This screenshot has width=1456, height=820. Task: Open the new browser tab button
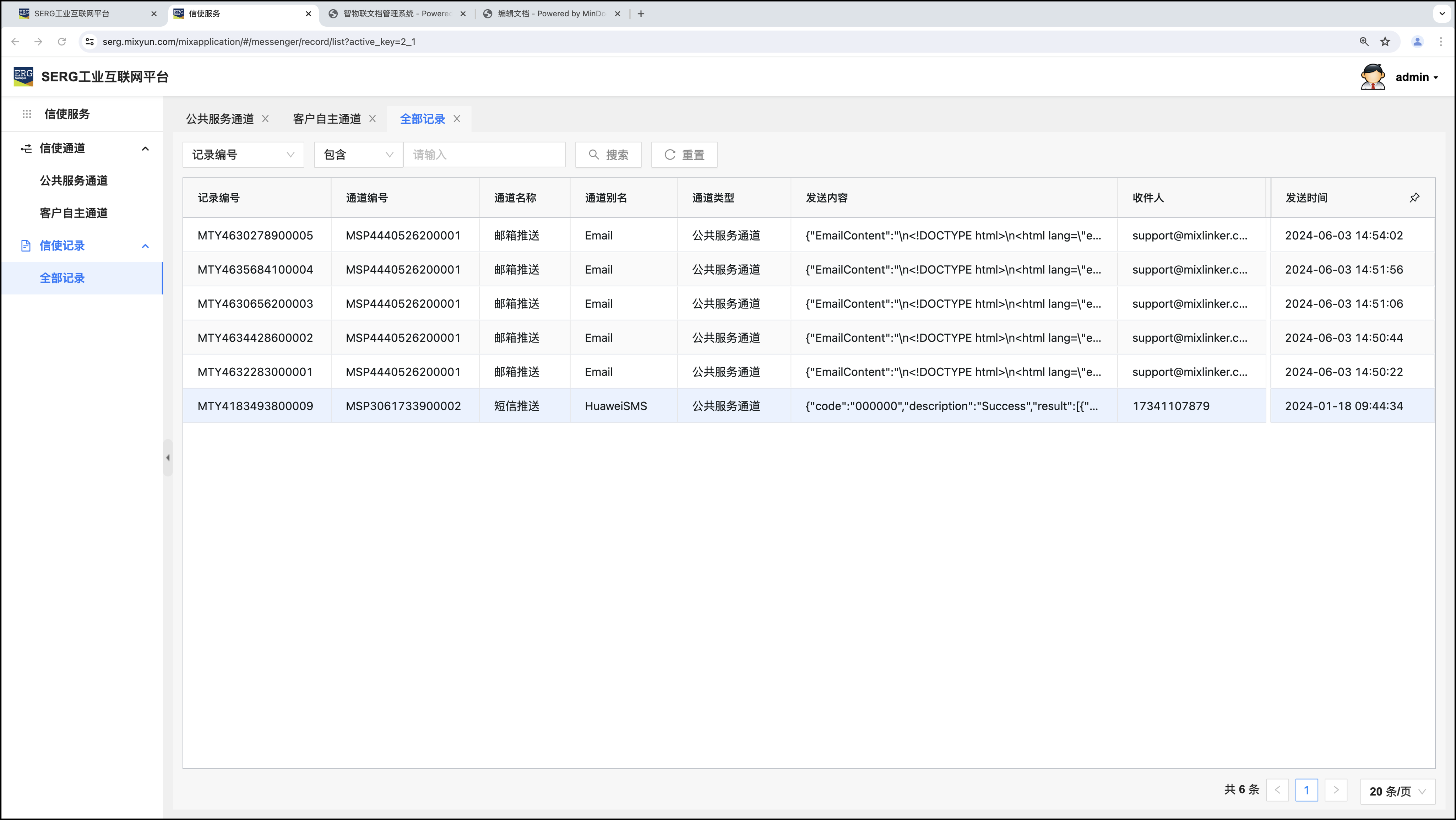click(x=640, y=14)
